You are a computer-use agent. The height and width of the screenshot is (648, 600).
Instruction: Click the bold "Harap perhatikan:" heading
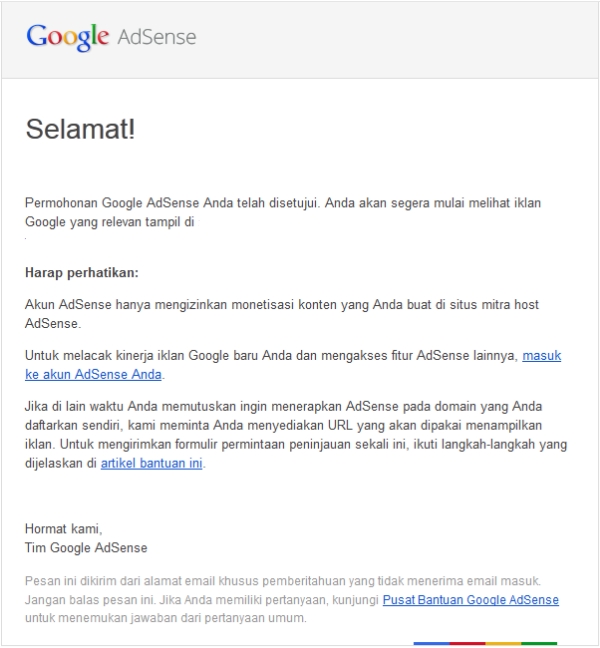[x=82, y=272]
